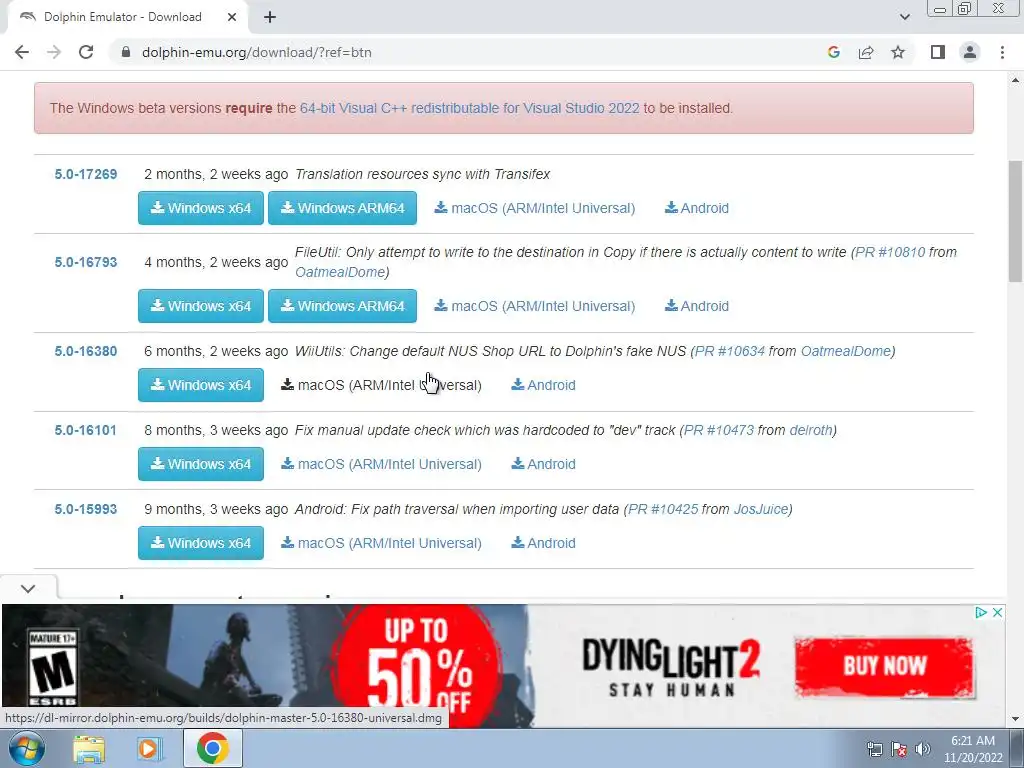The image size is (1024, 768).
Task: Launch Windows Media Player from taskbar
Action: pyautogui.click(x=149, y=748)
